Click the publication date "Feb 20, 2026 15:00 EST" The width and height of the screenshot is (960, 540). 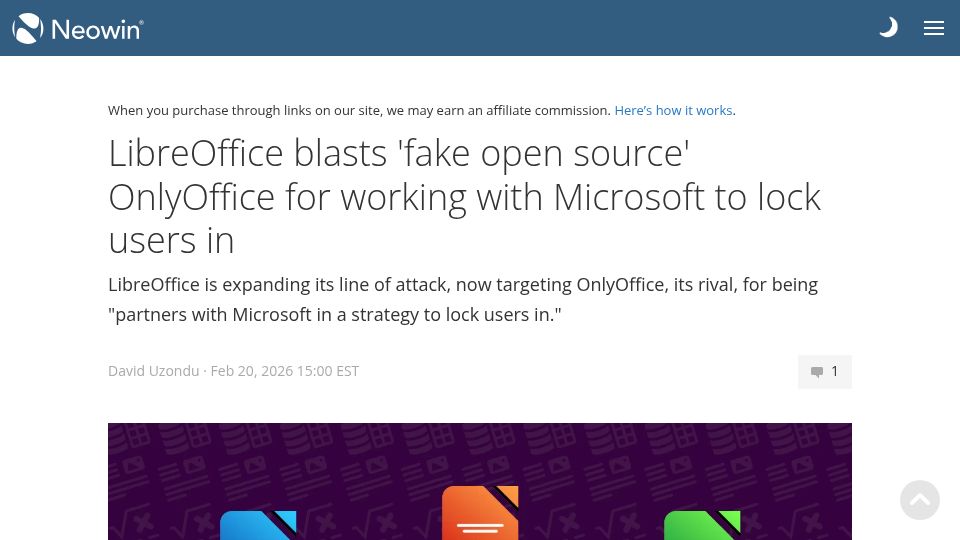click(x=285, y=371)
